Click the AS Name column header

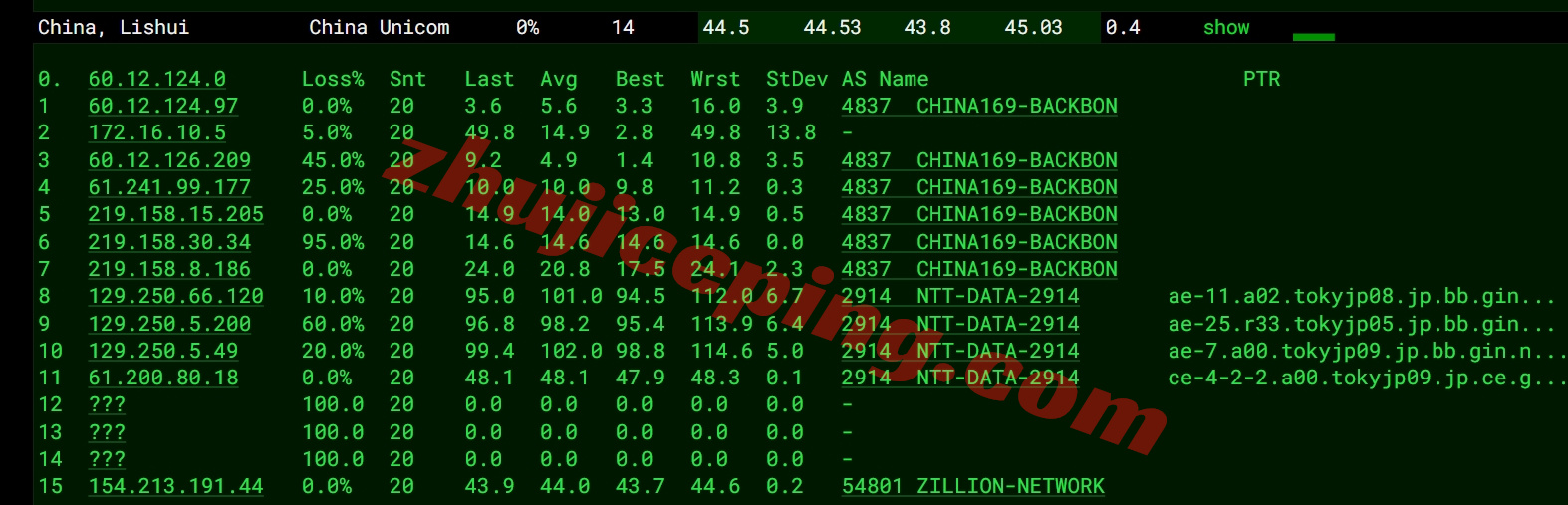pos(885,79)
